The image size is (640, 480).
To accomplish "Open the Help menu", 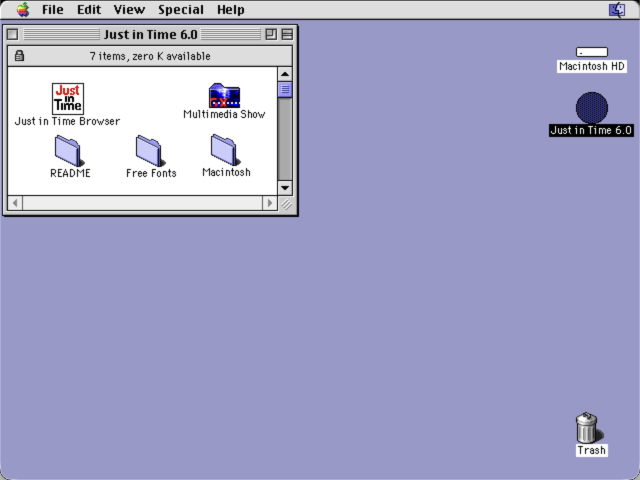I will [231, 9].
